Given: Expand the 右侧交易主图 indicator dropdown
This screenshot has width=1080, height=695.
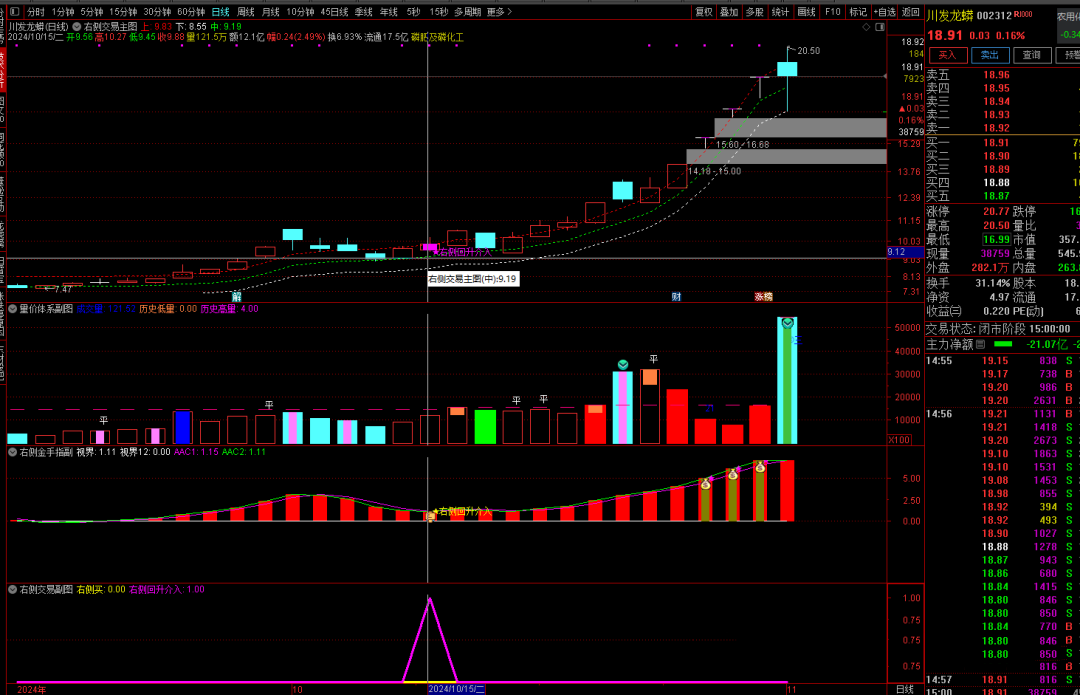Looking at the screenshot, I should (77, 26).
